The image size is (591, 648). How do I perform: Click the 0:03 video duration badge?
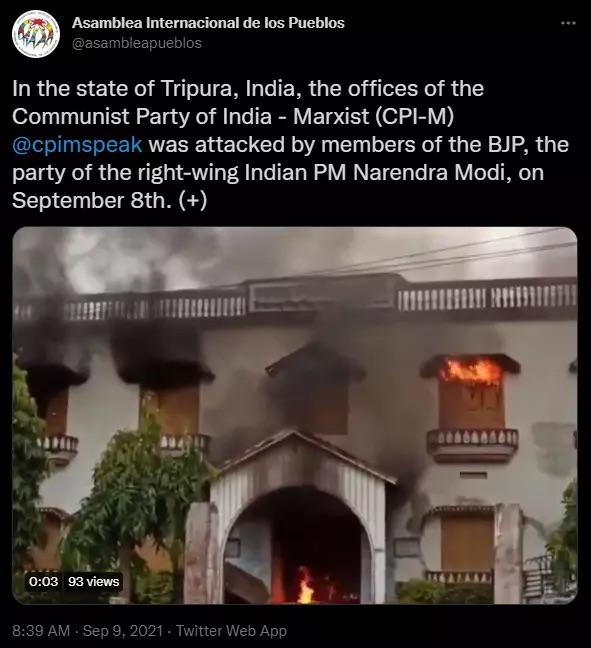coord(43,581)
